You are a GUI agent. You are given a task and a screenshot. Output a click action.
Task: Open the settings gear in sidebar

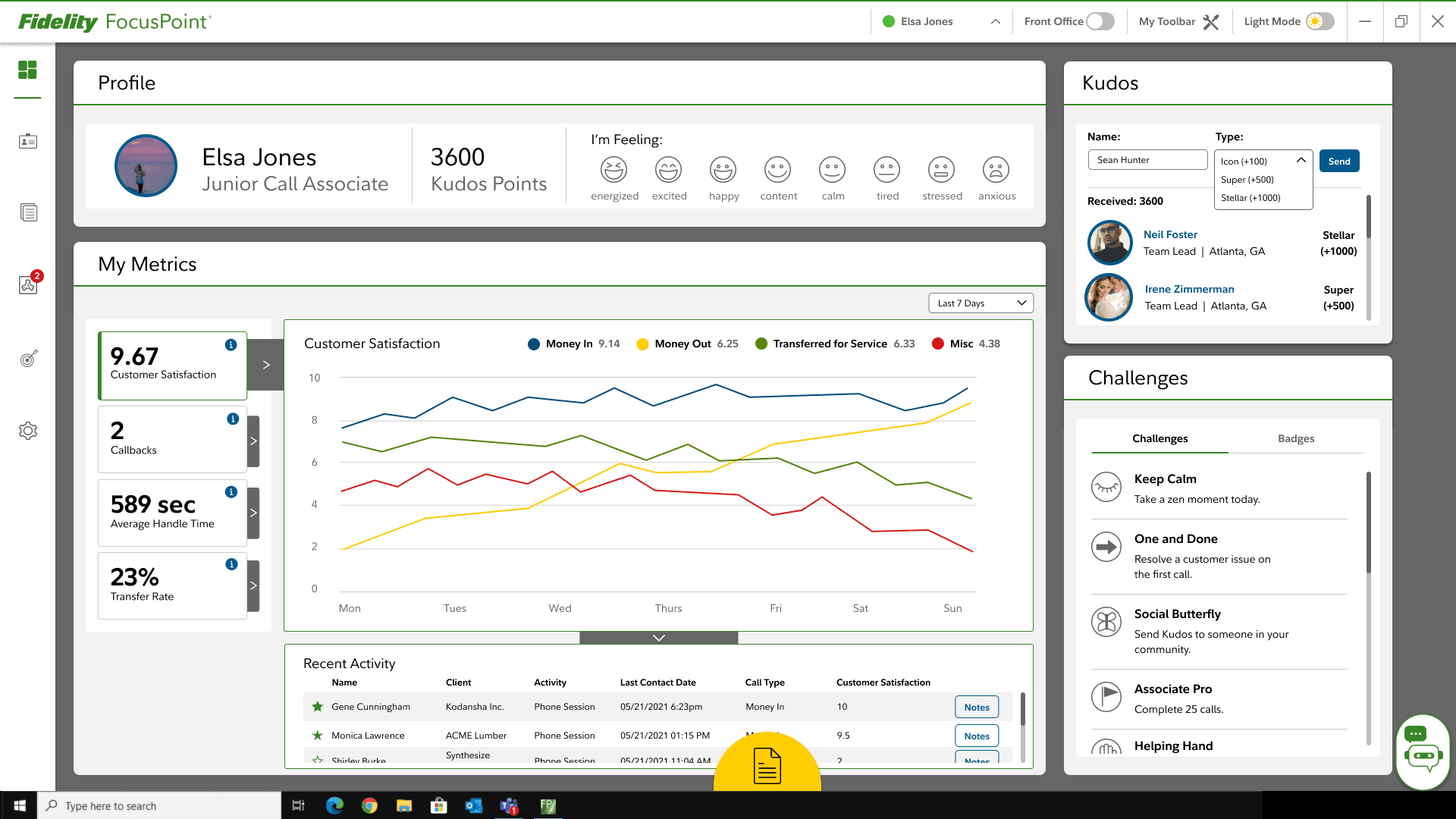pos(28,431)
